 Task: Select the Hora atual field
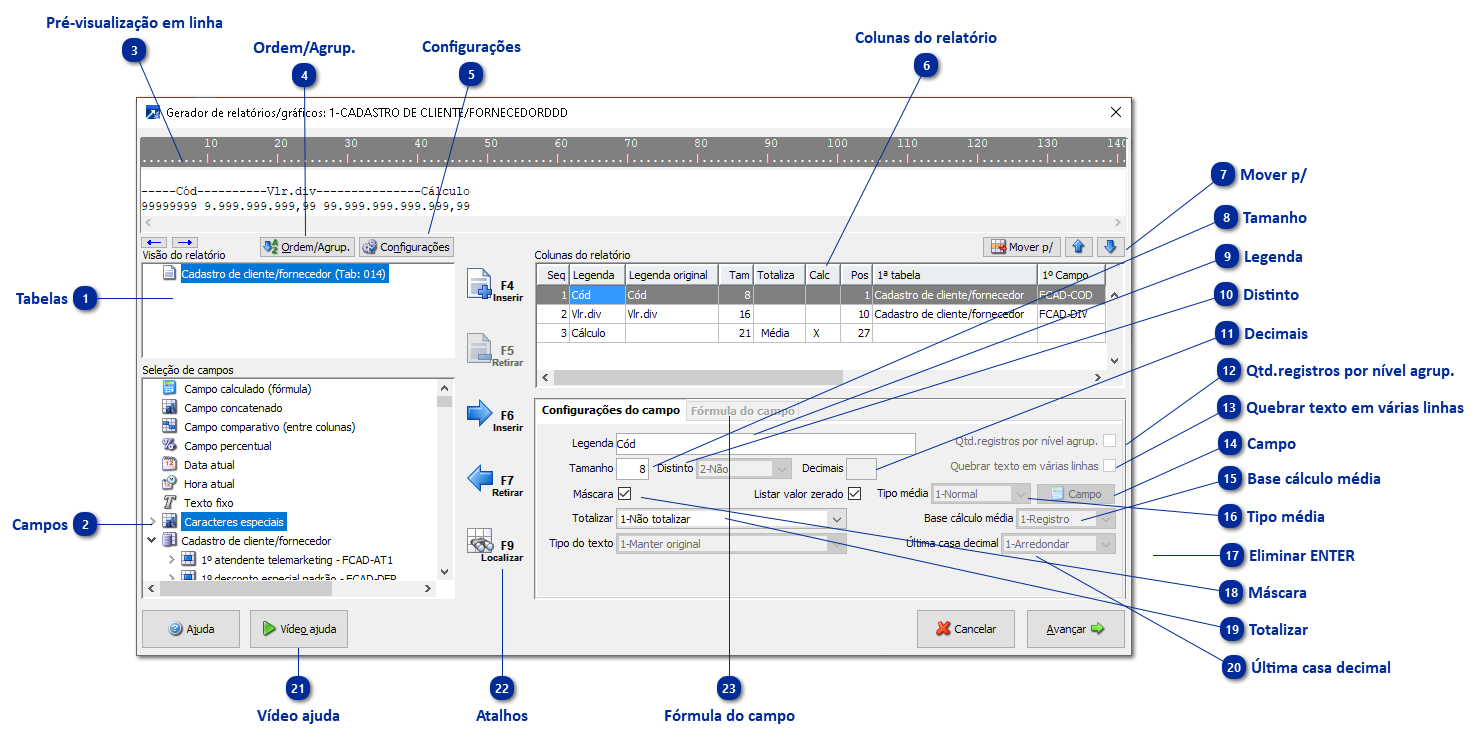(209, 484)
